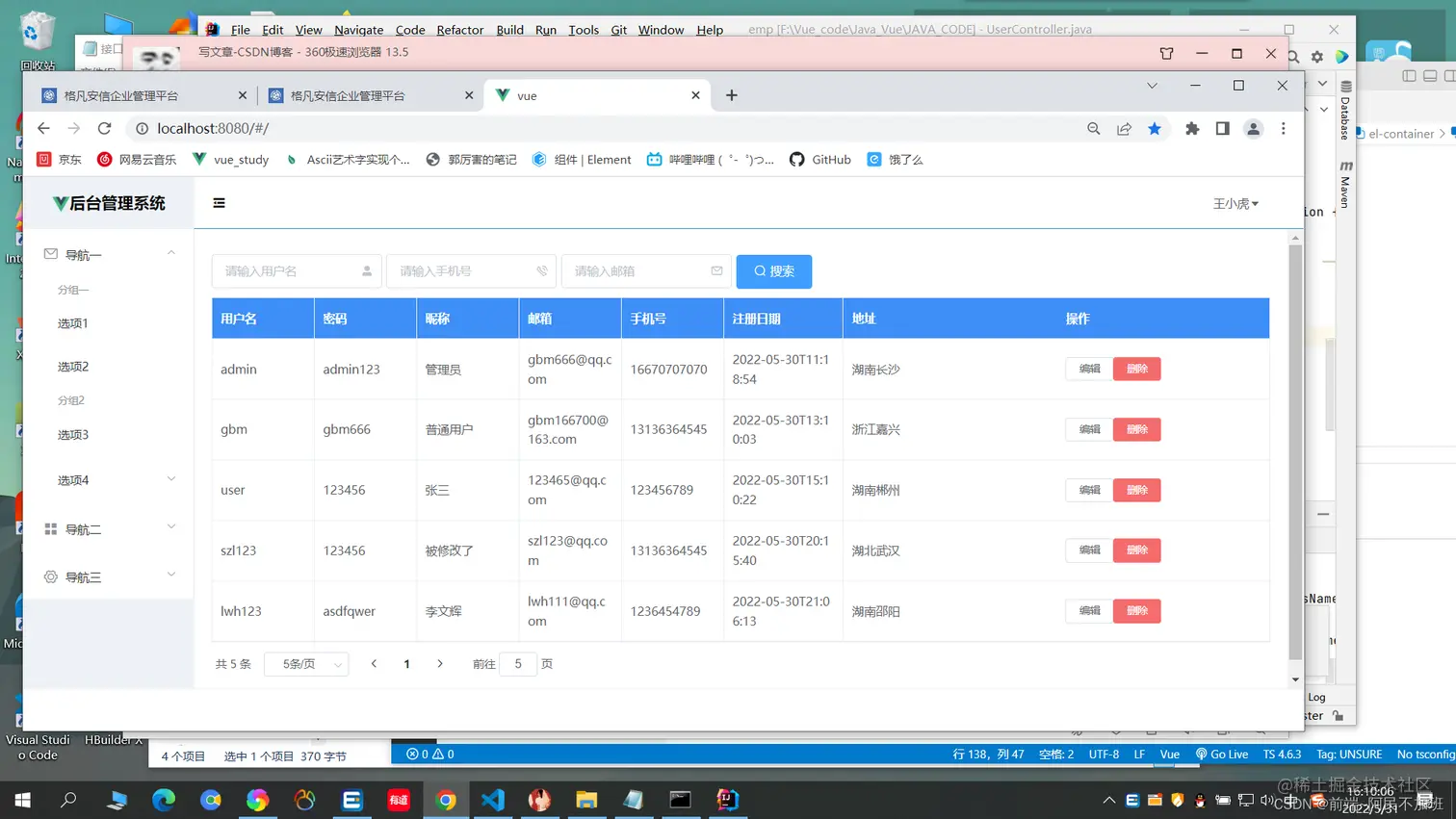Click 编辑 for the lwh123 row
The width and height of the screenshot is (1456, 819).
1089,611
